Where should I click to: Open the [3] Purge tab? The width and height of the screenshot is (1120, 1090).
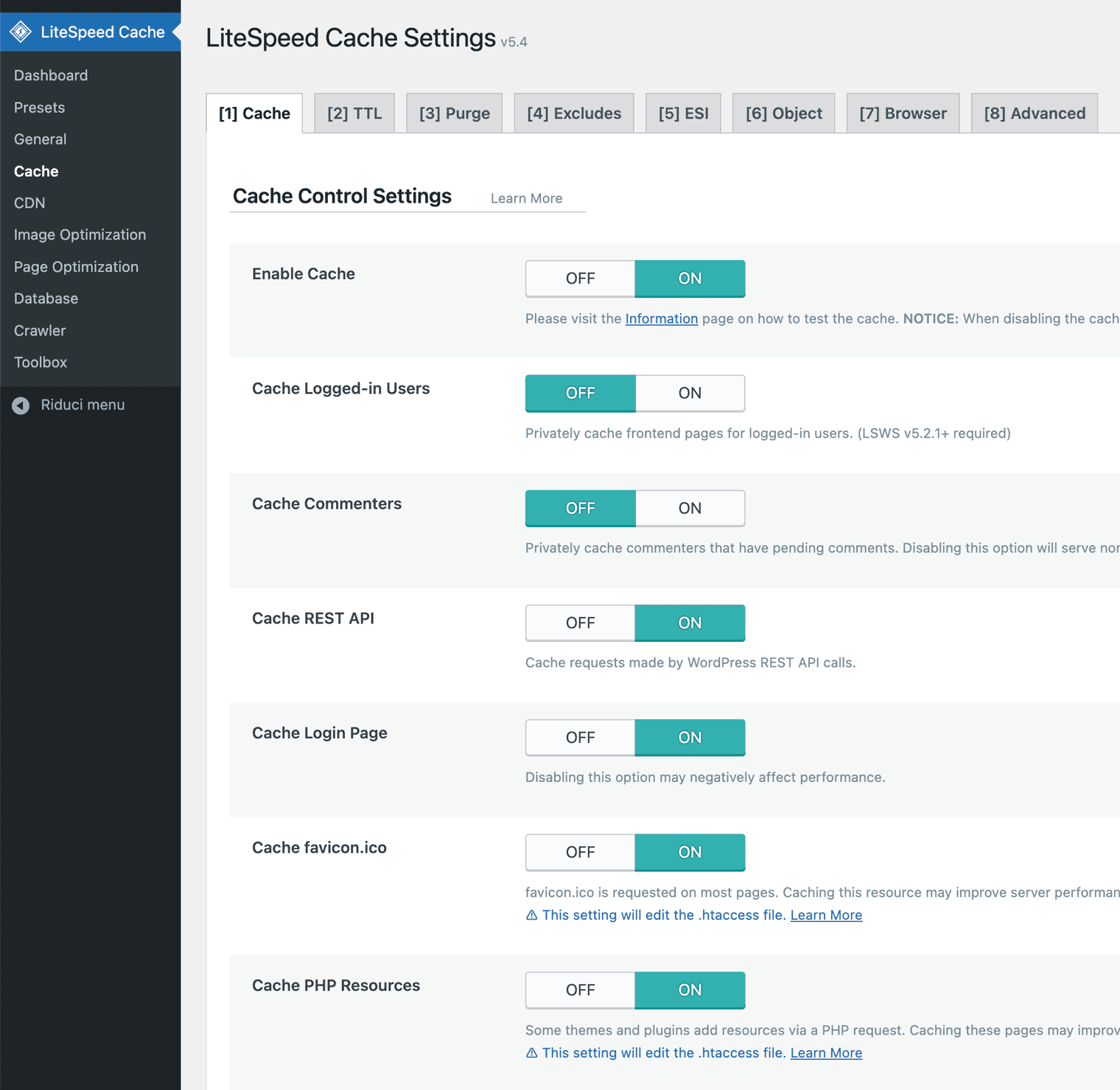455,113
